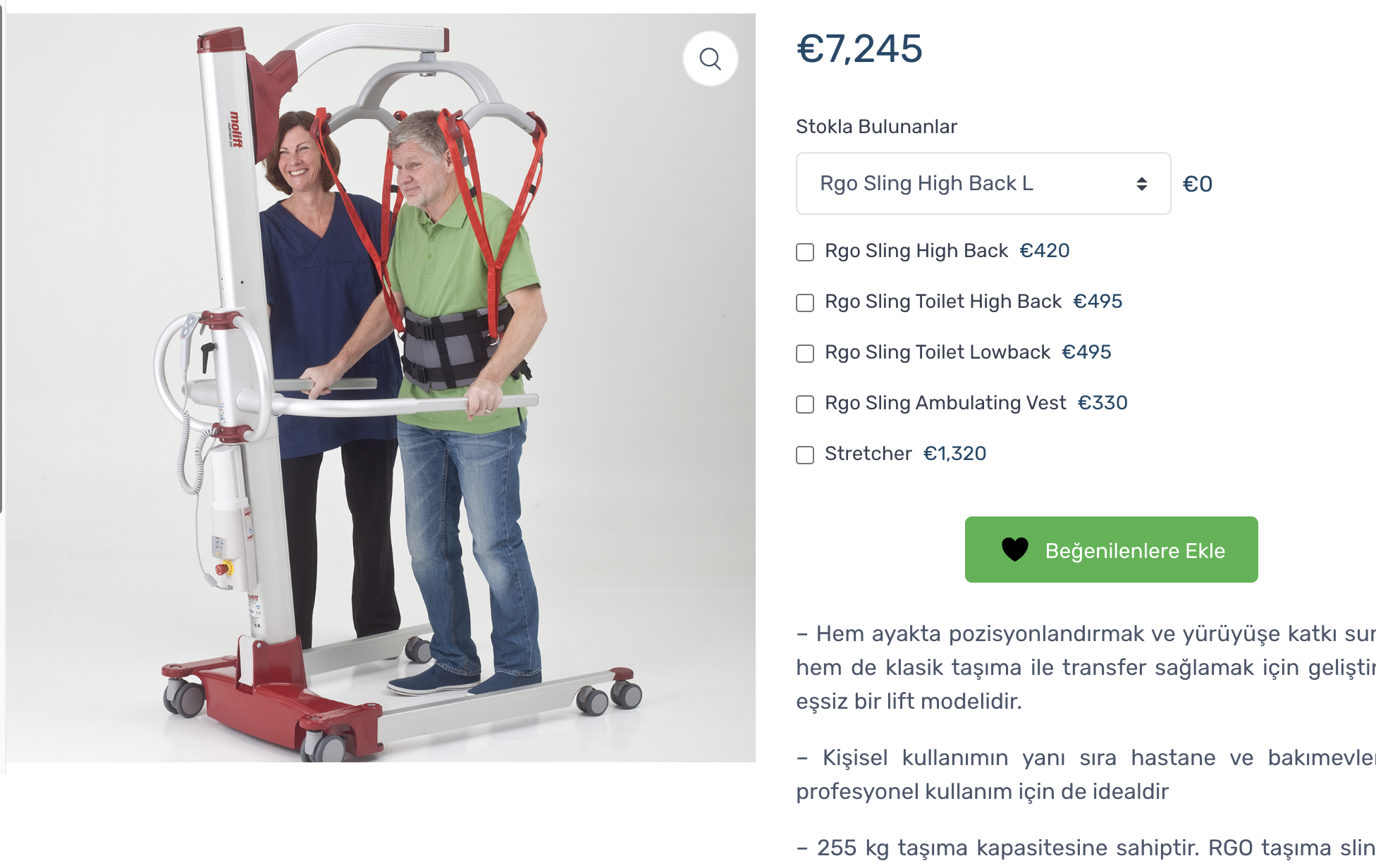1376x868 pixels.
Task: Click the up-down arrows of the sling selector
Action: coord(1141,184)
